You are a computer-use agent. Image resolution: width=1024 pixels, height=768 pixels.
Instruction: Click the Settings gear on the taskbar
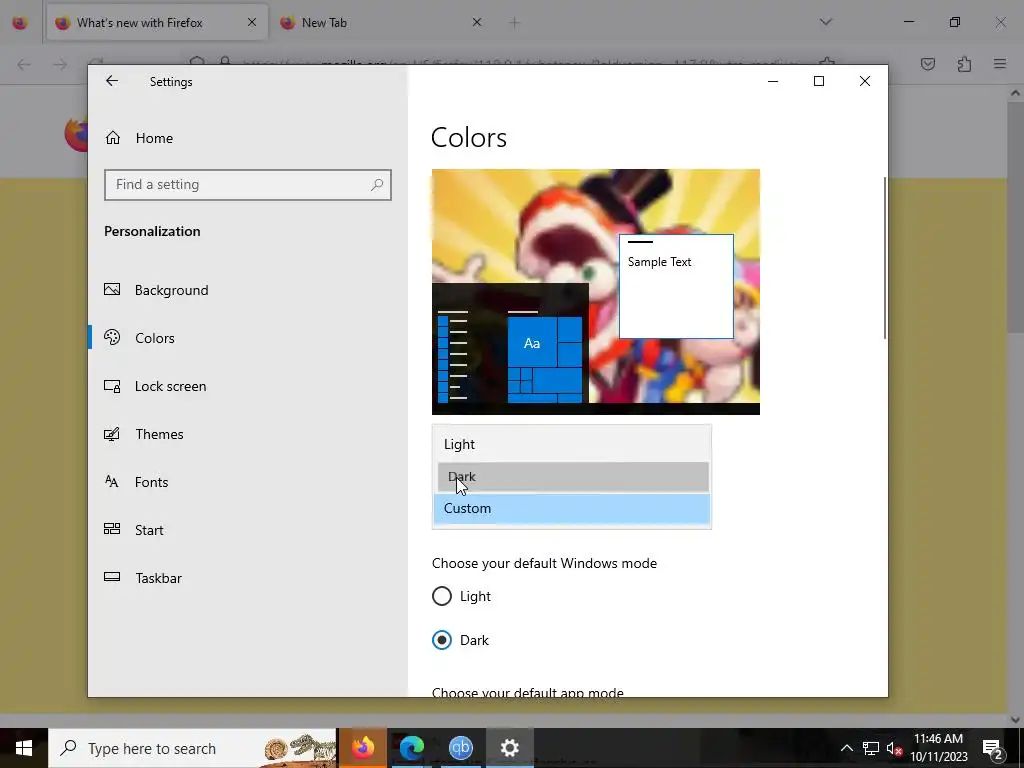[509, 748]
